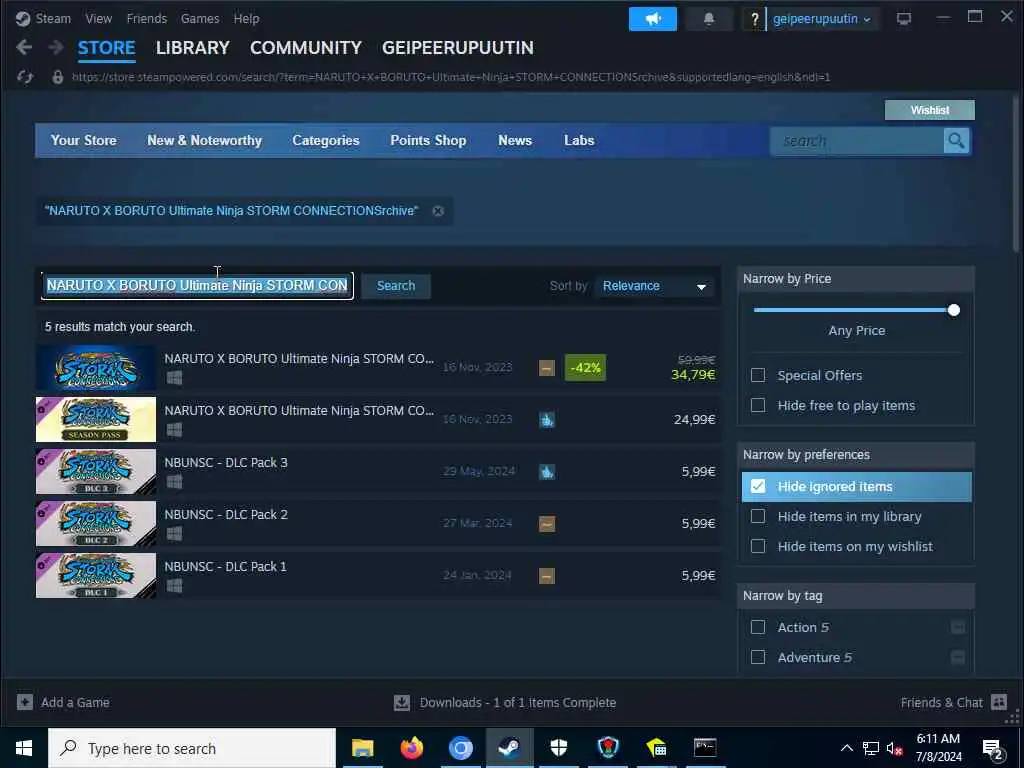The width and height of the screenshot is (1024, 768).
Task: Open the Friends menu
Action: (147, 19)
